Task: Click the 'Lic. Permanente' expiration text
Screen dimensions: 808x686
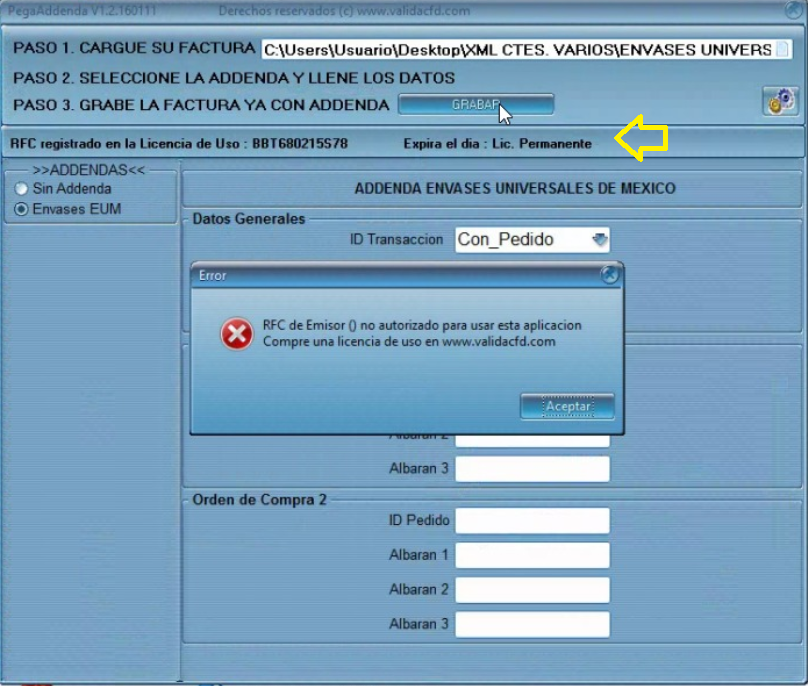Action: click(542, 143)
